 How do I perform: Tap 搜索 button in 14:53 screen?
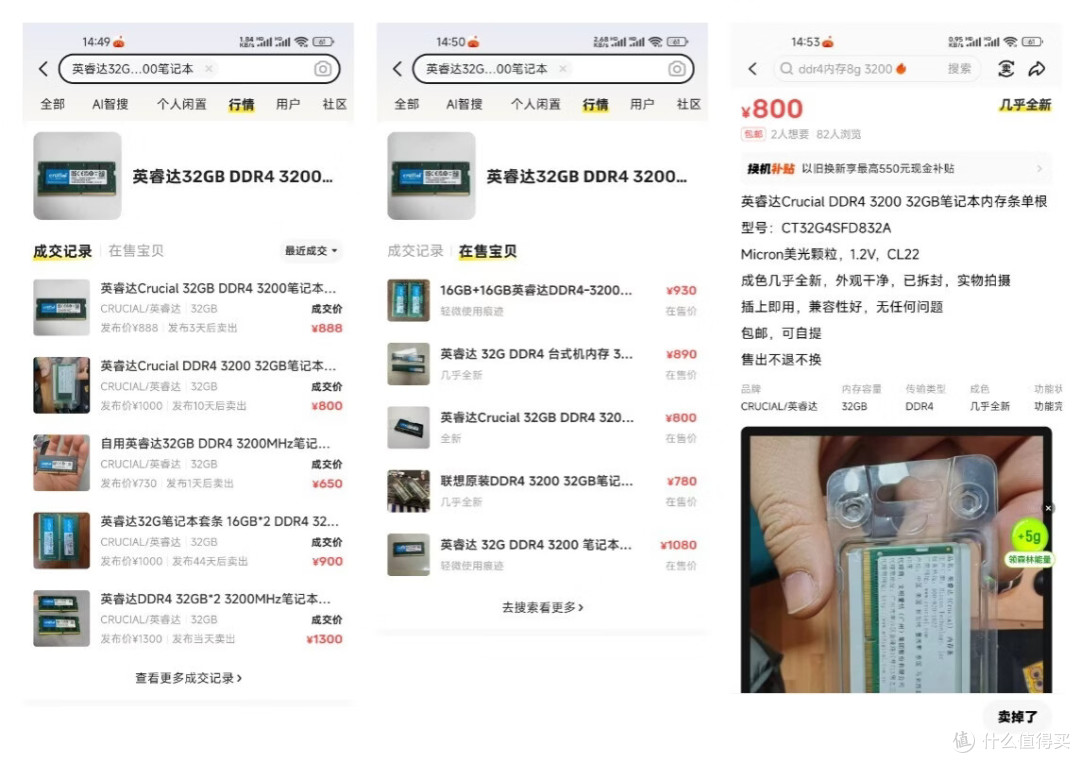[x=959, y=69]
